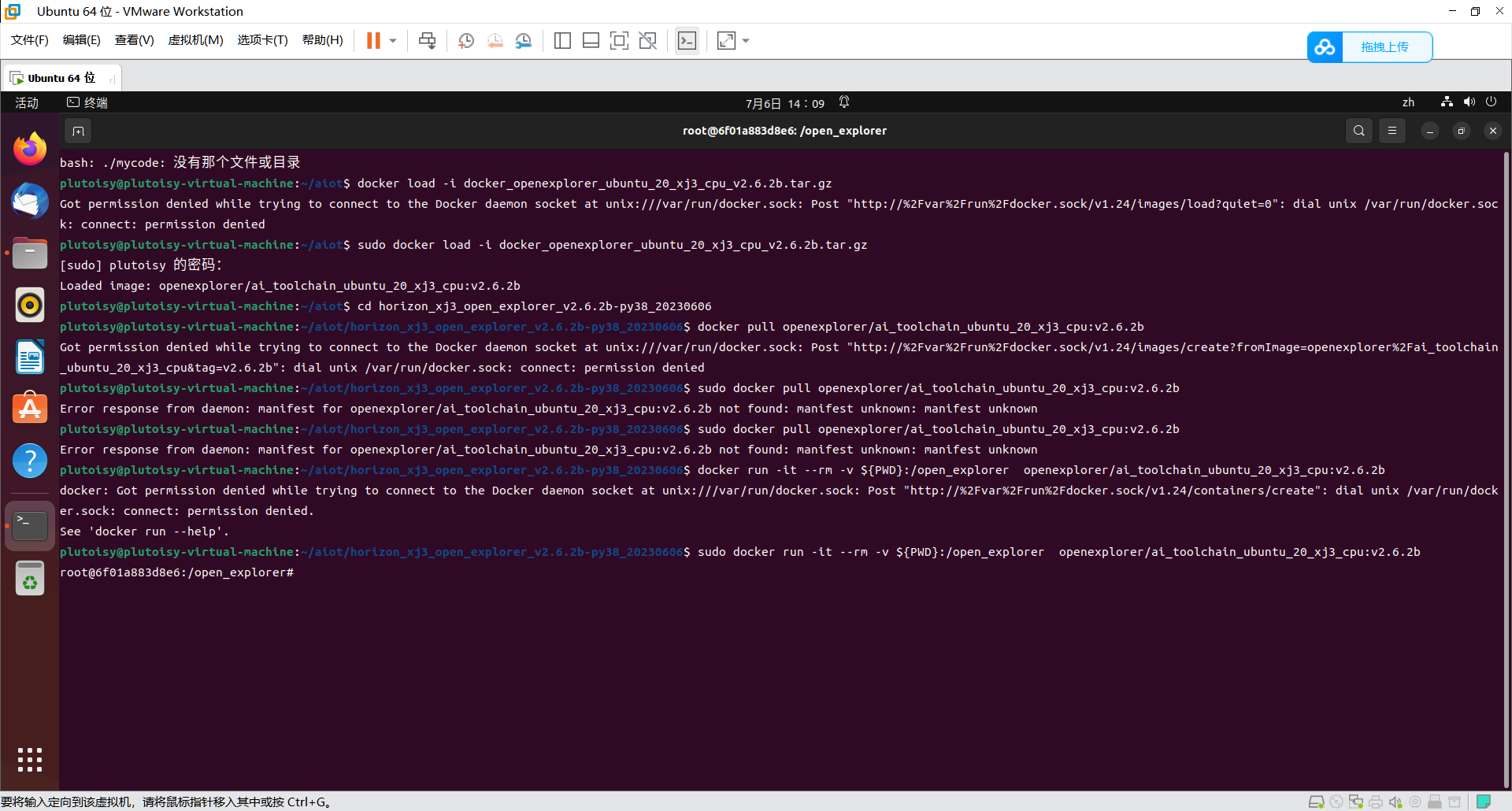Show applications grid at dock bottom
This screenshot has height=811, width=1512.
30,760
